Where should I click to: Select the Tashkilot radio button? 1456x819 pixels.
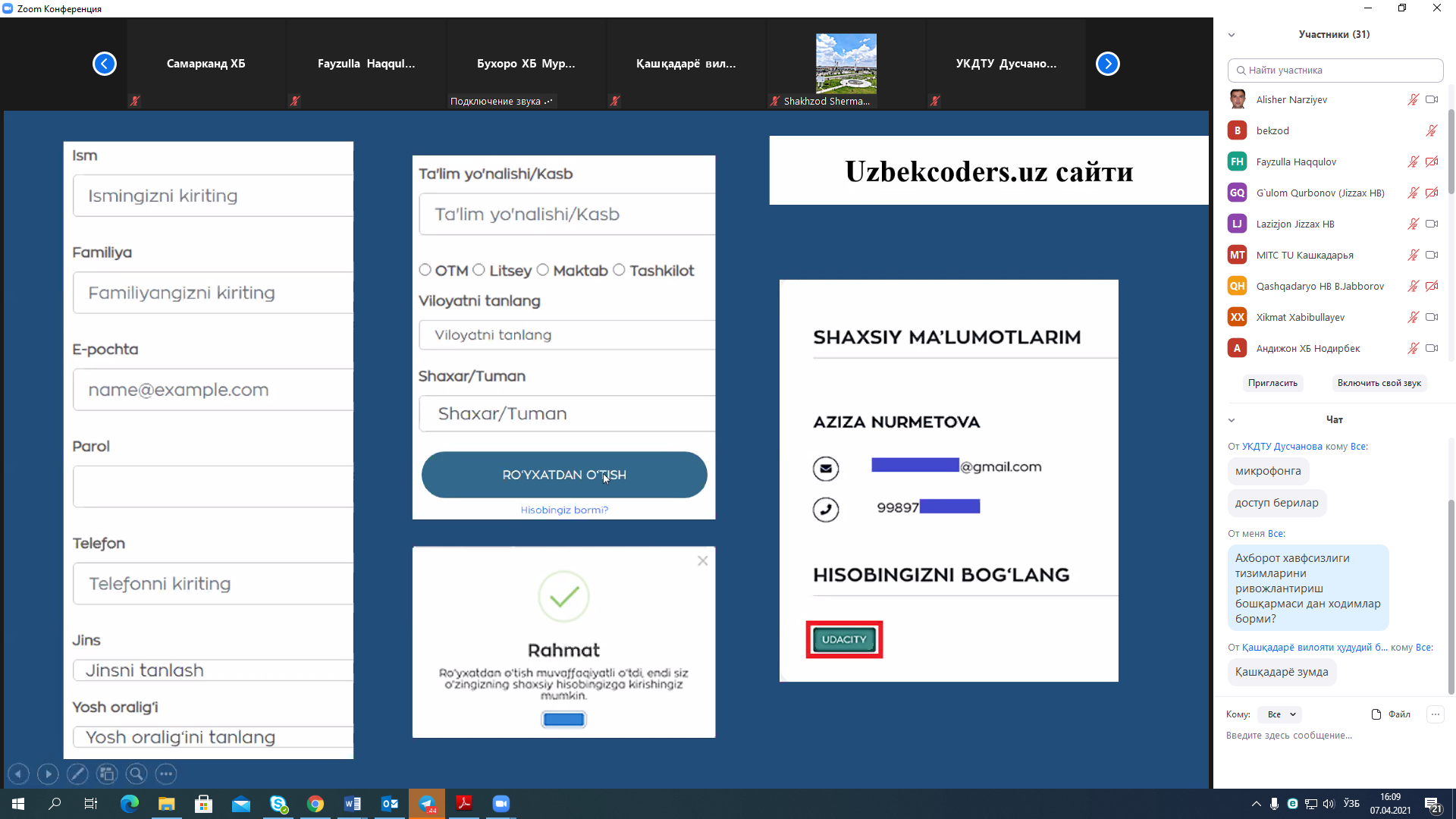coord(619,270)
